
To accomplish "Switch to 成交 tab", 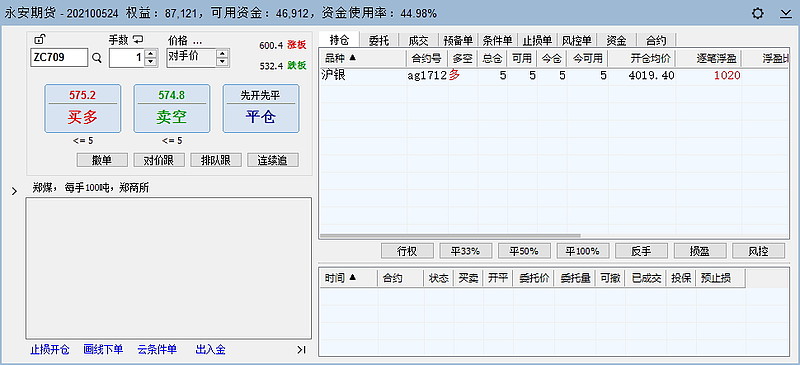I will coord(418,40).
